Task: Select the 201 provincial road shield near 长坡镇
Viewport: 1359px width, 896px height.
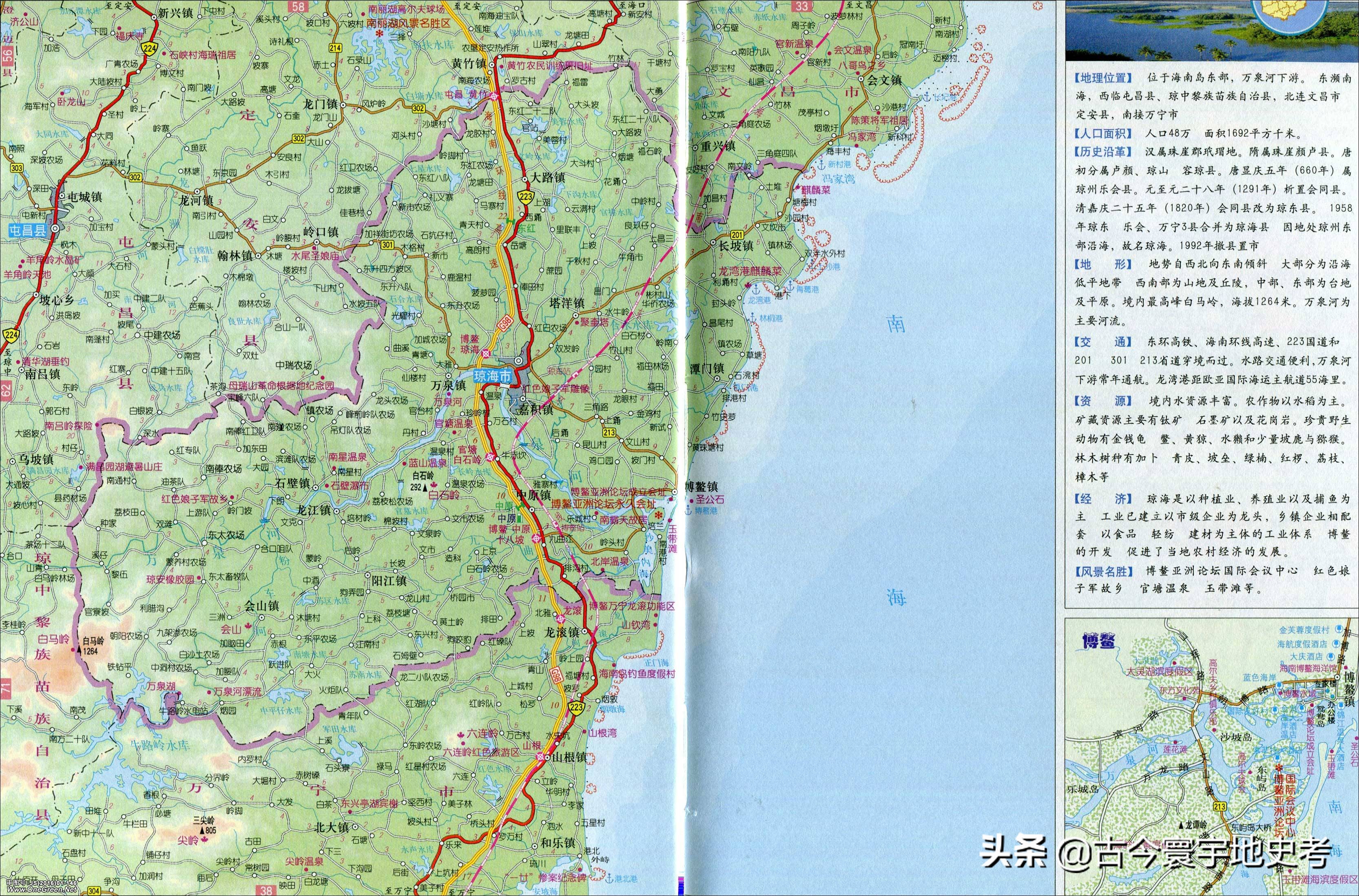Action: tap(737, 235)
